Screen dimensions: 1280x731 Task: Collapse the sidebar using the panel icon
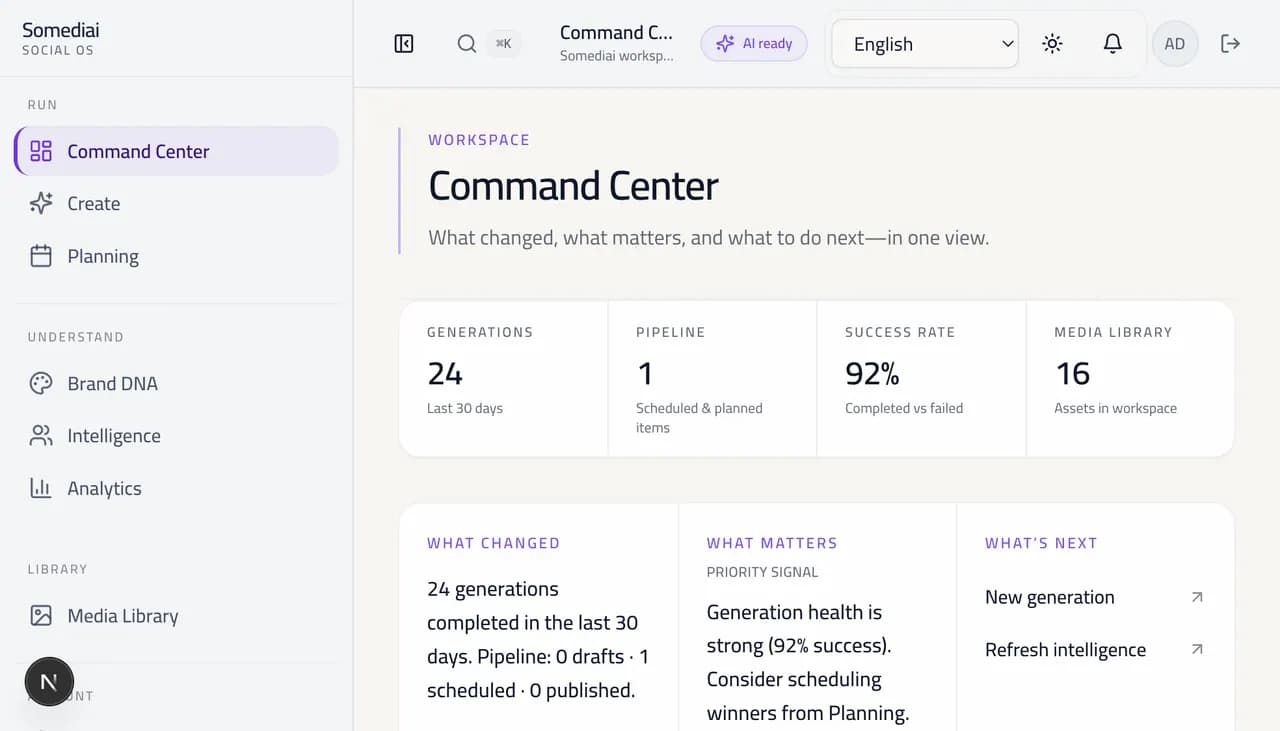403,43
